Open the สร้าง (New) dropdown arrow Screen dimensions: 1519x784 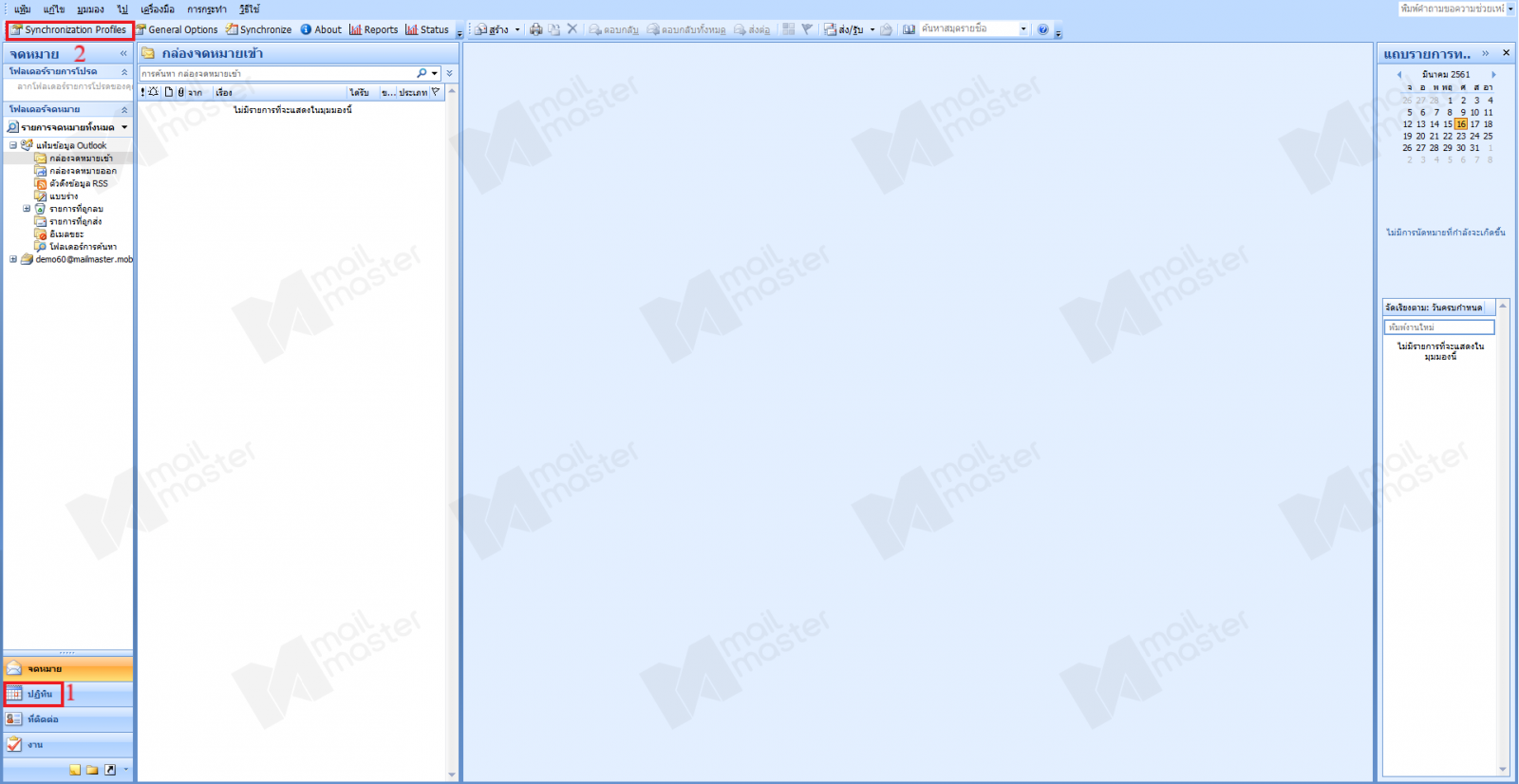(517, 29)
